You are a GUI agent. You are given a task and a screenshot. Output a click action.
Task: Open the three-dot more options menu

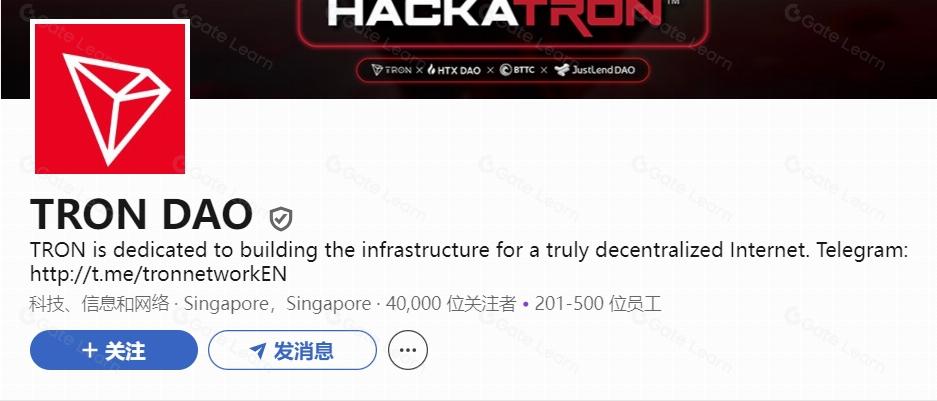click(408, 350)
